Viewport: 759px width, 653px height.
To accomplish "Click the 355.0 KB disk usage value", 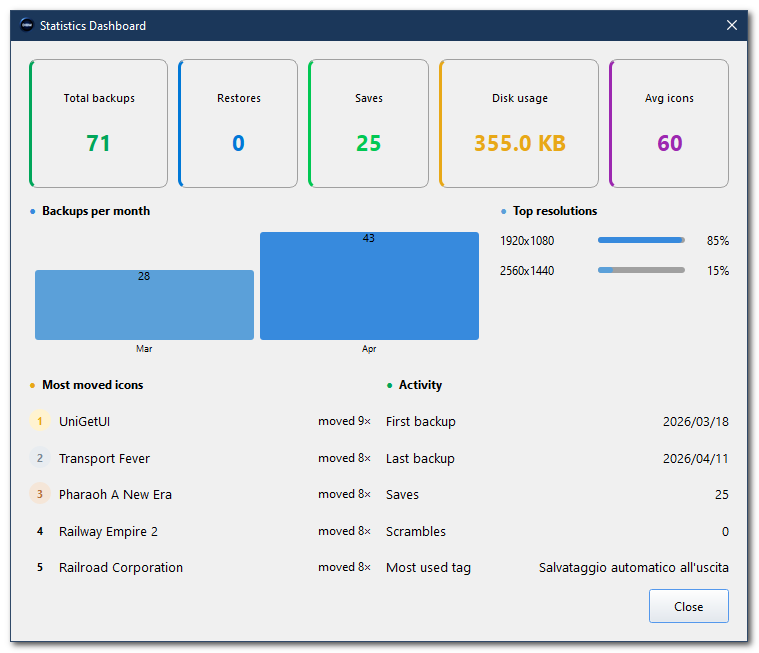I will click(x=519, y=143).
